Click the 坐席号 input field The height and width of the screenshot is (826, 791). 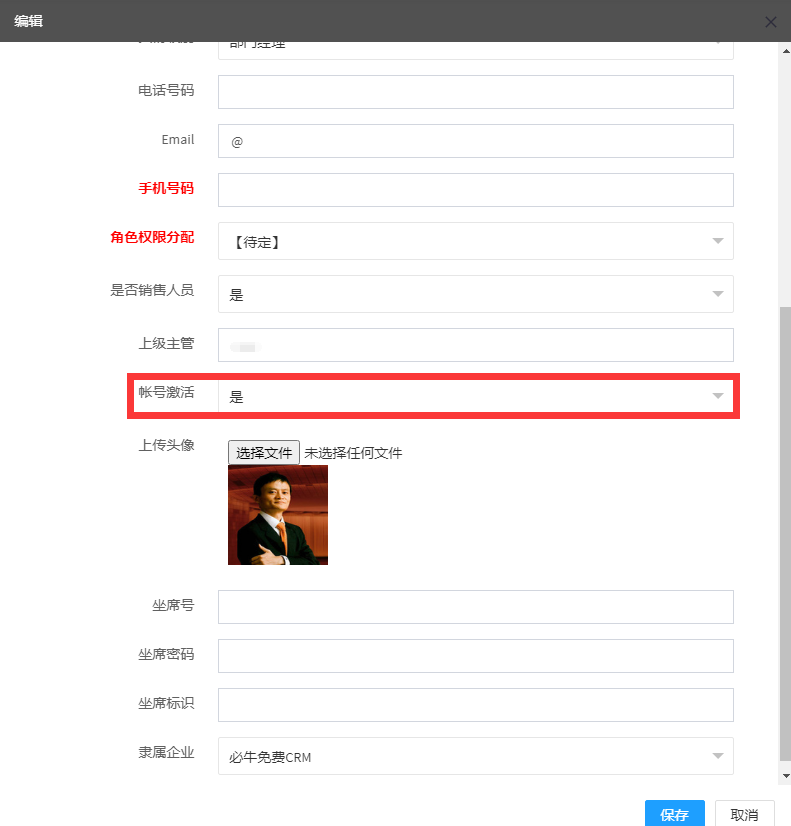[x=476, y=607]
